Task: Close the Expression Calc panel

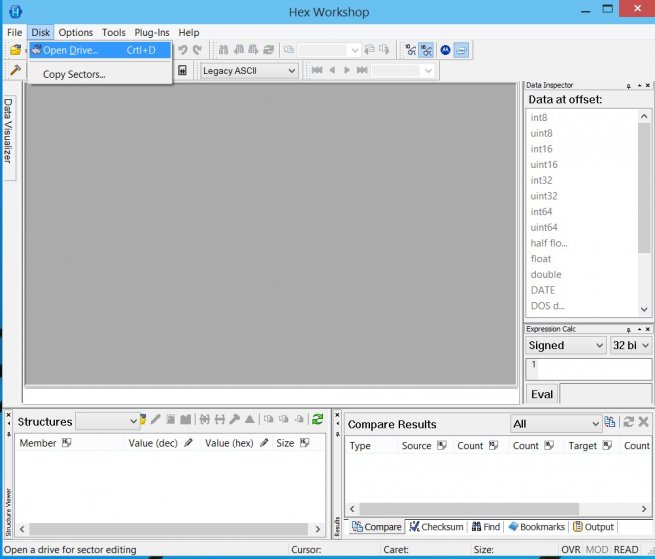Action: tap(648, 329)
